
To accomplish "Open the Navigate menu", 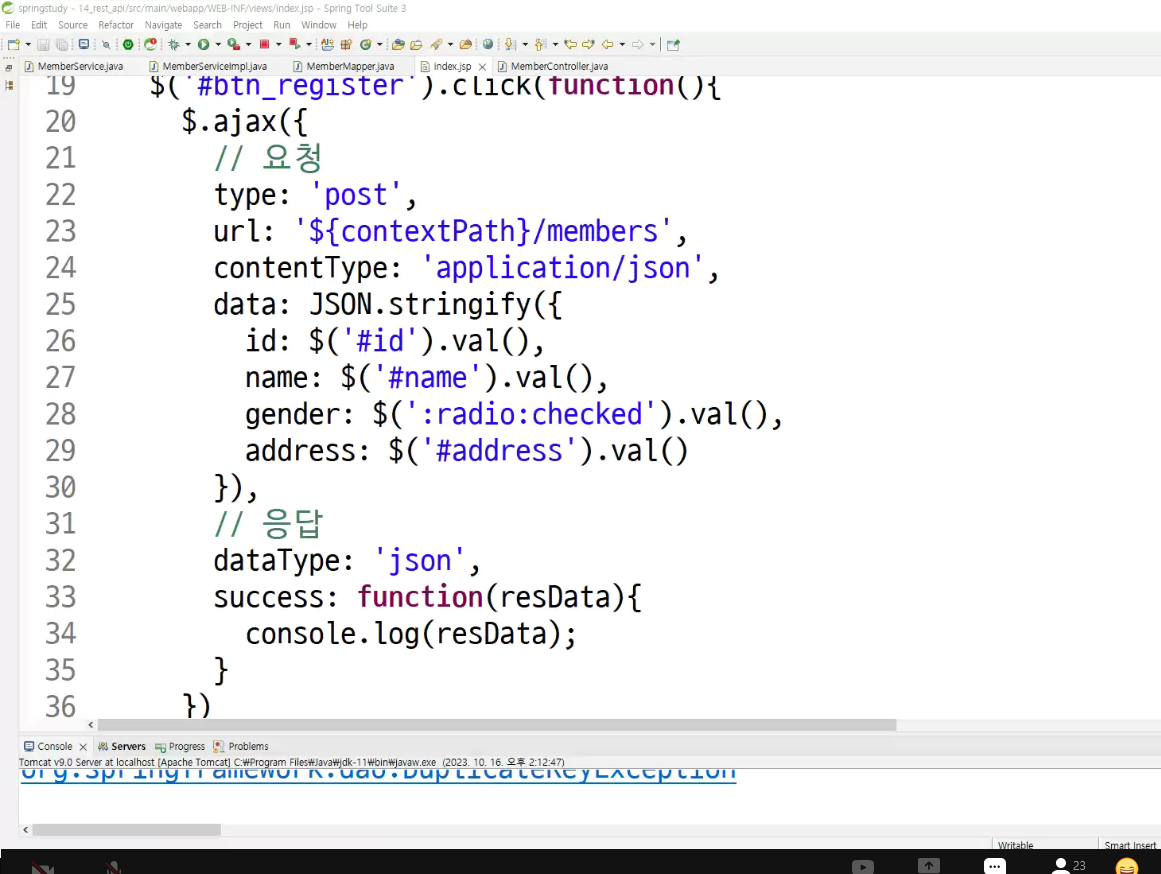I will pos(163,24).
